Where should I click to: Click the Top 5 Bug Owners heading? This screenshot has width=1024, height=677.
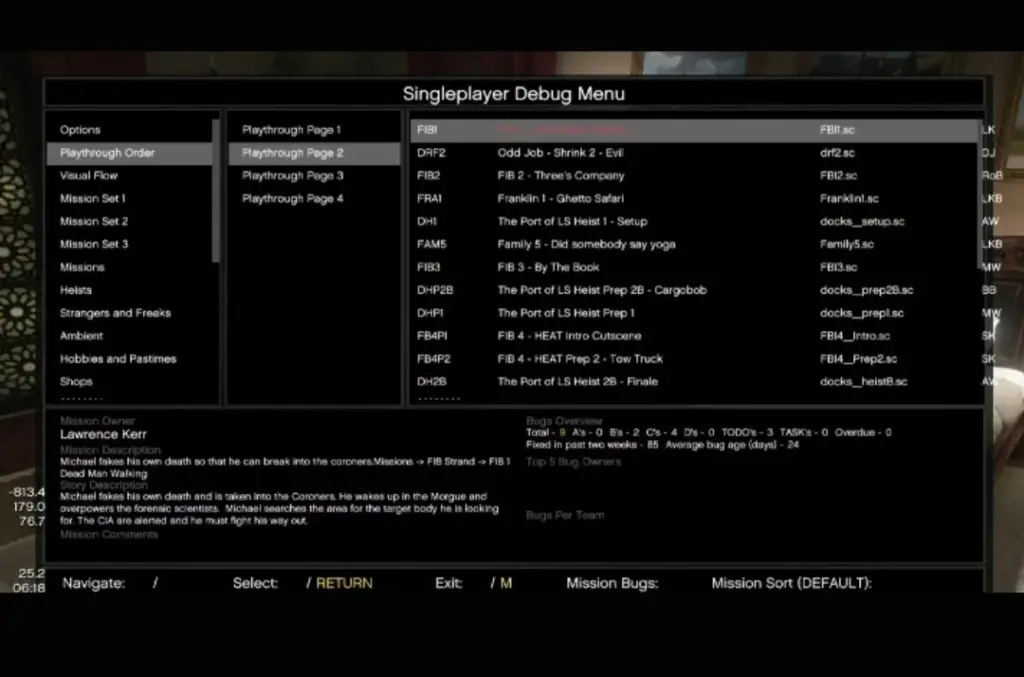(573, 462)
